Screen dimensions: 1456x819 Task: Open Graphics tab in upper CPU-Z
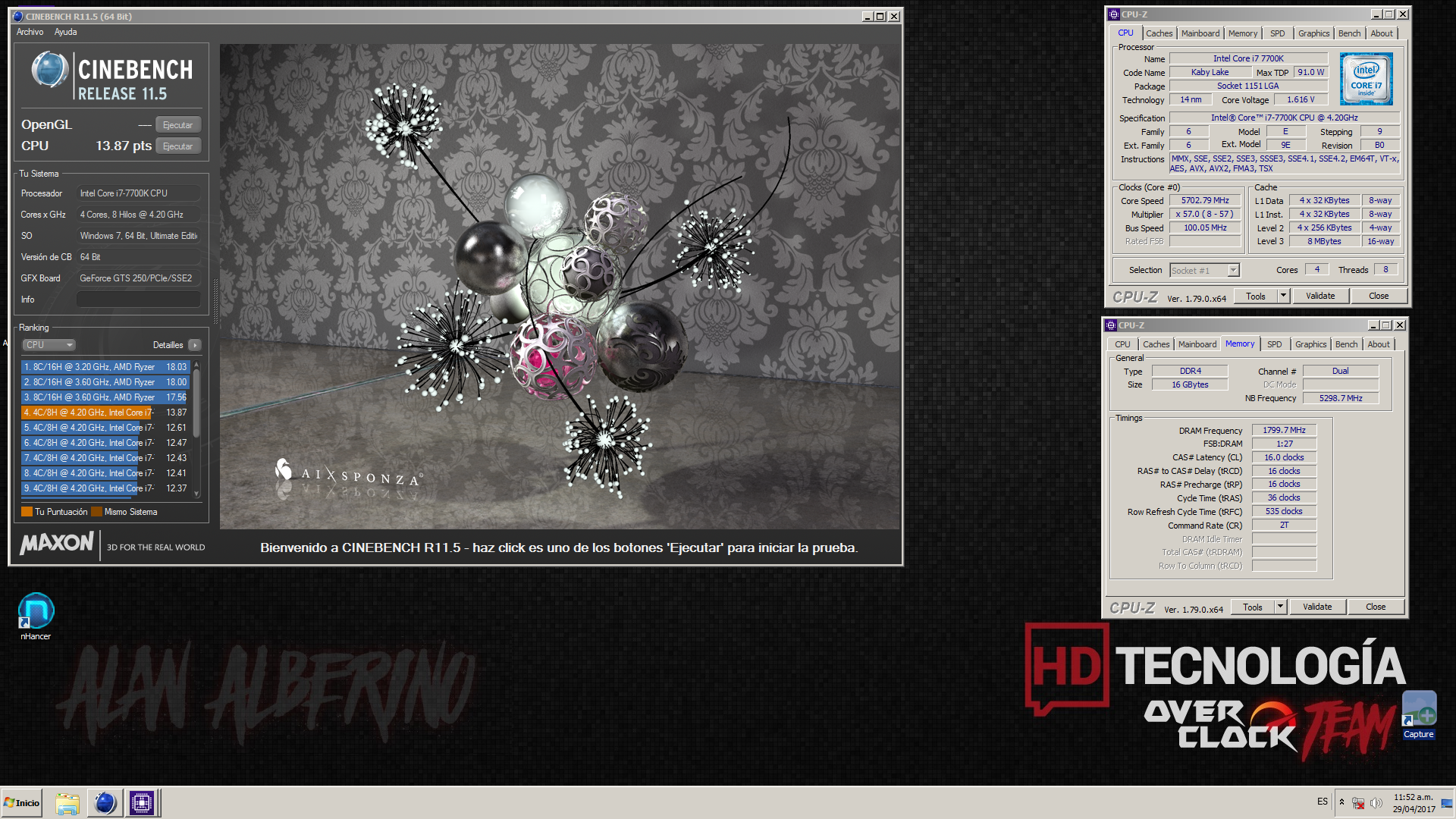point(1313,33)
